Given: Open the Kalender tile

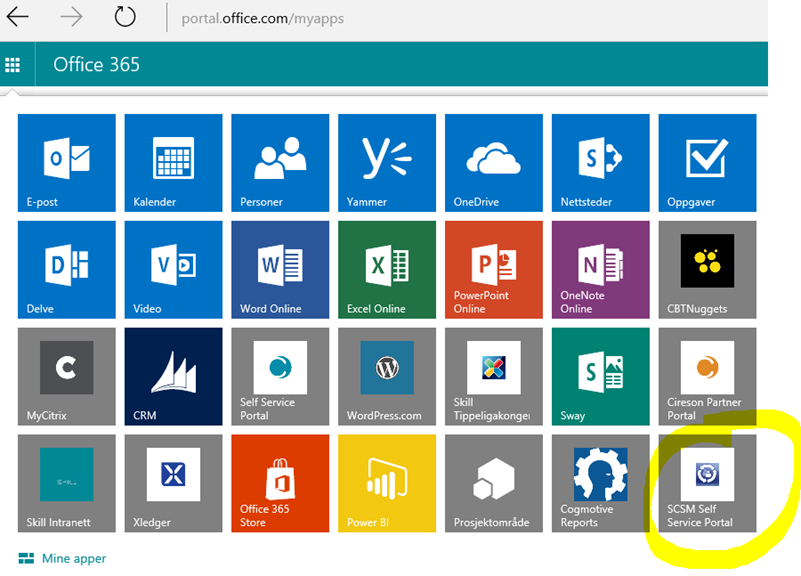Looking at the screenshot, I should click(x=174, y=163).
